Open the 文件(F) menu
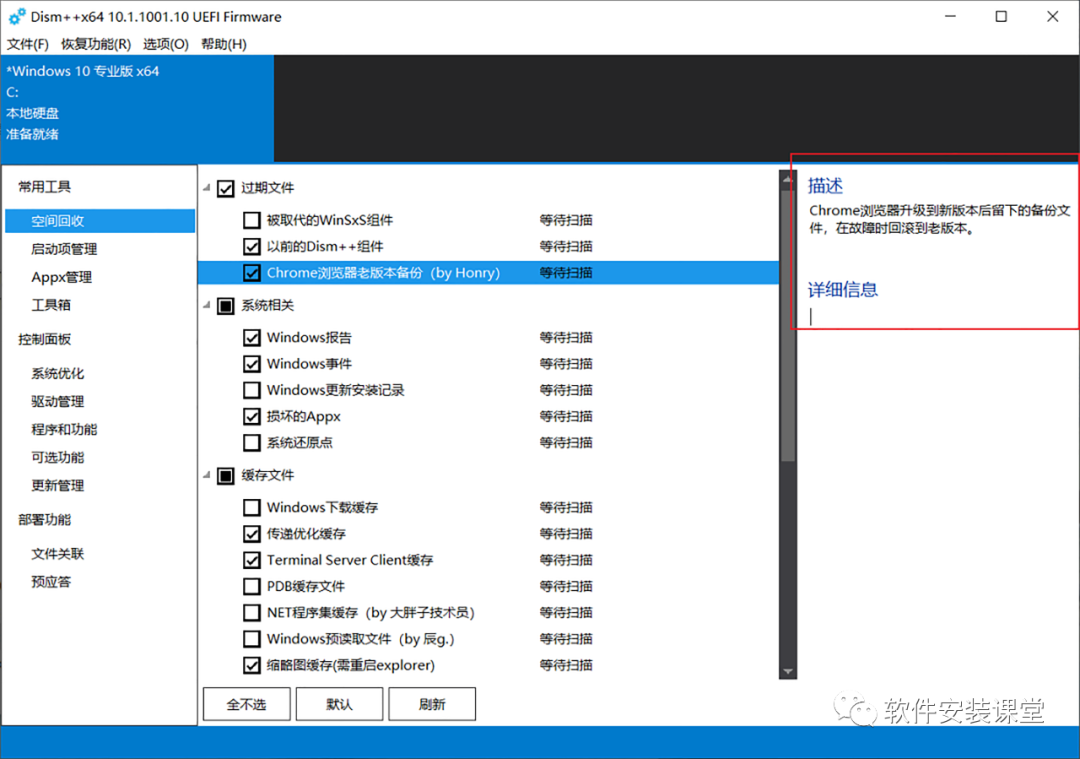This screenshot has width=1080, height=759. click(x=27, y=44)
